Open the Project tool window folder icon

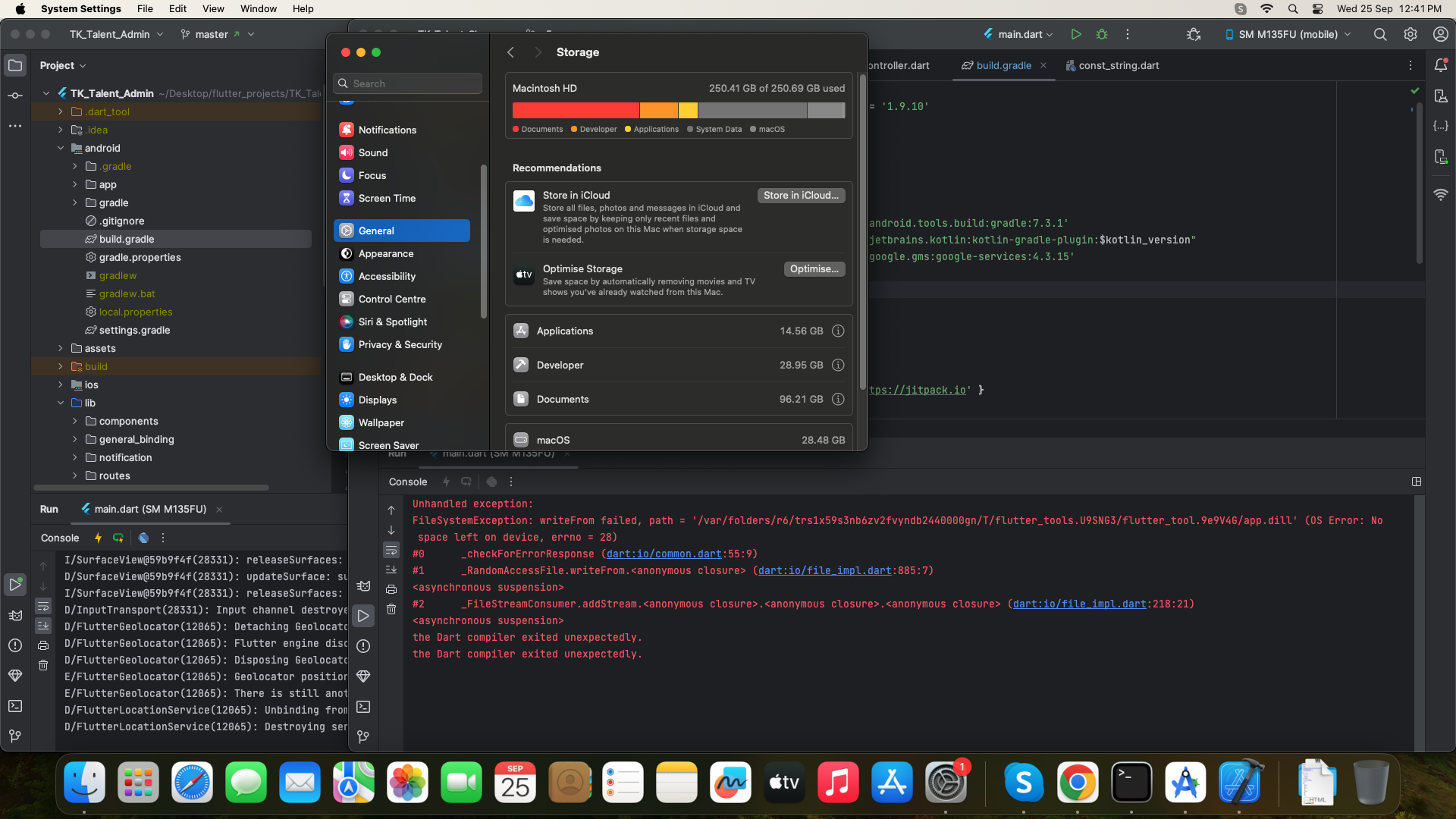pos(15,65)
